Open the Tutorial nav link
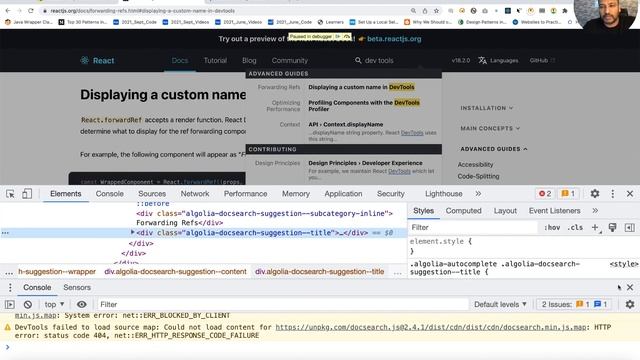Image resolution: width=640 pixels, height=360 pixels. coord(215,60)
